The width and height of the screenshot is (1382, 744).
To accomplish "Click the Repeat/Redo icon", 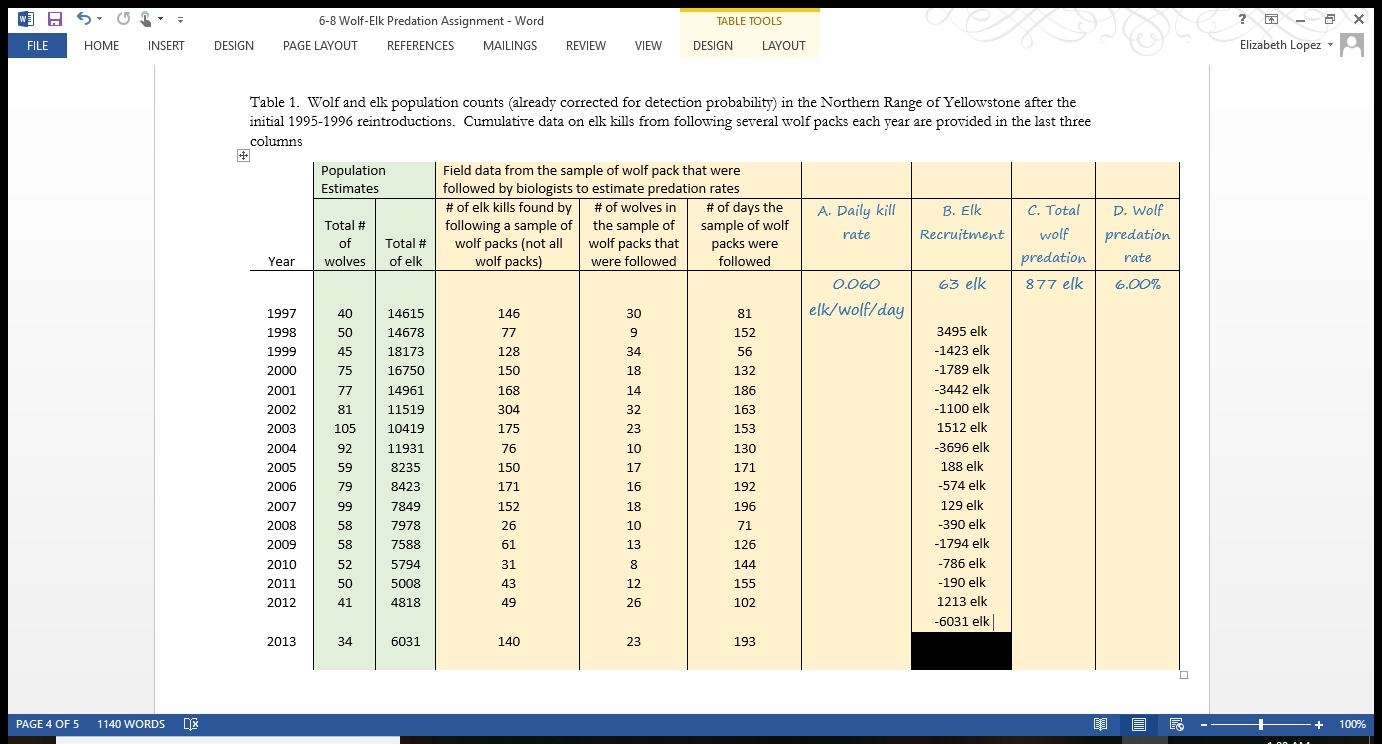I will click(122, 18).
